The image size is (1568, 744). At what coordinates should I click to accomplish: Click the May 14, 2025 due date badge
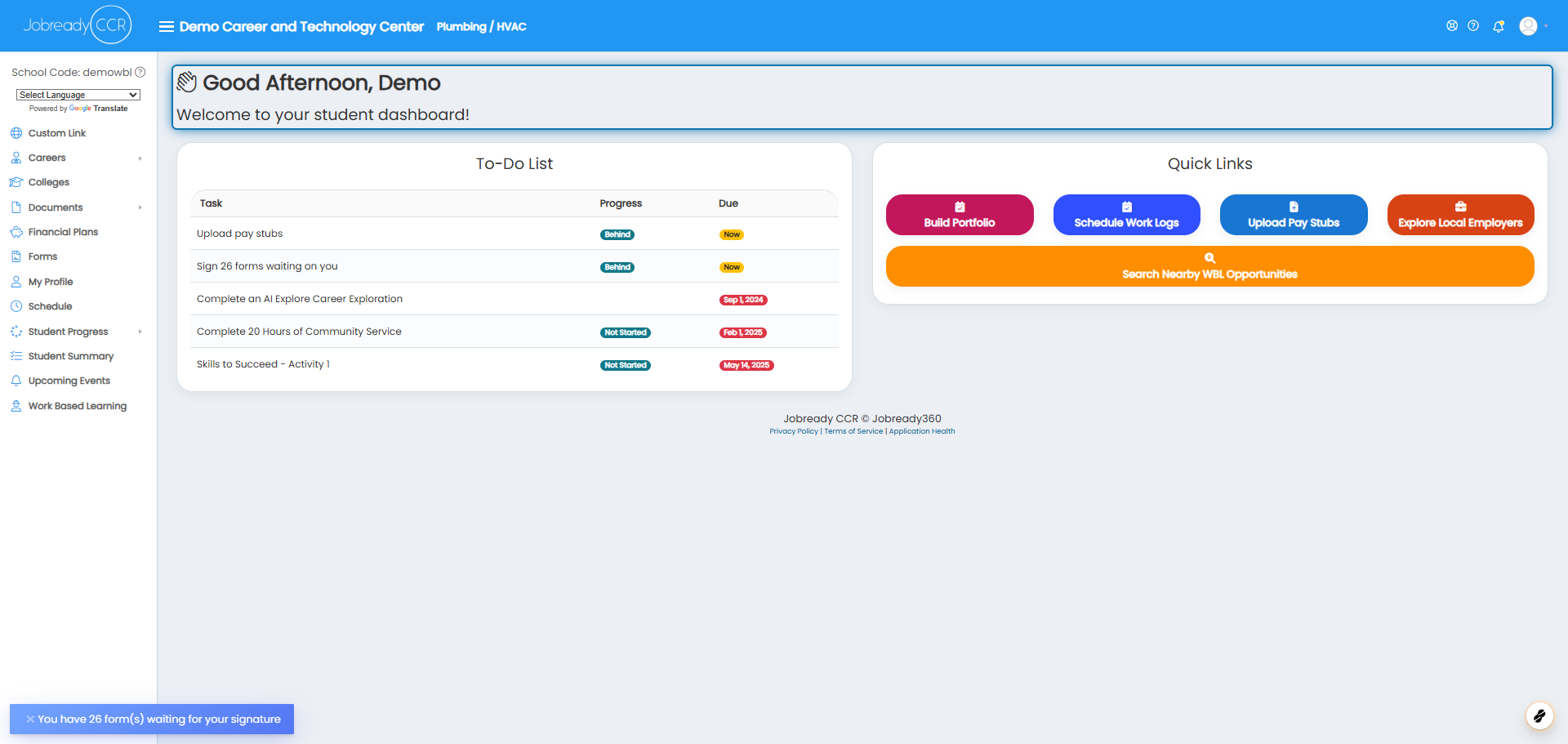[746, 365]
